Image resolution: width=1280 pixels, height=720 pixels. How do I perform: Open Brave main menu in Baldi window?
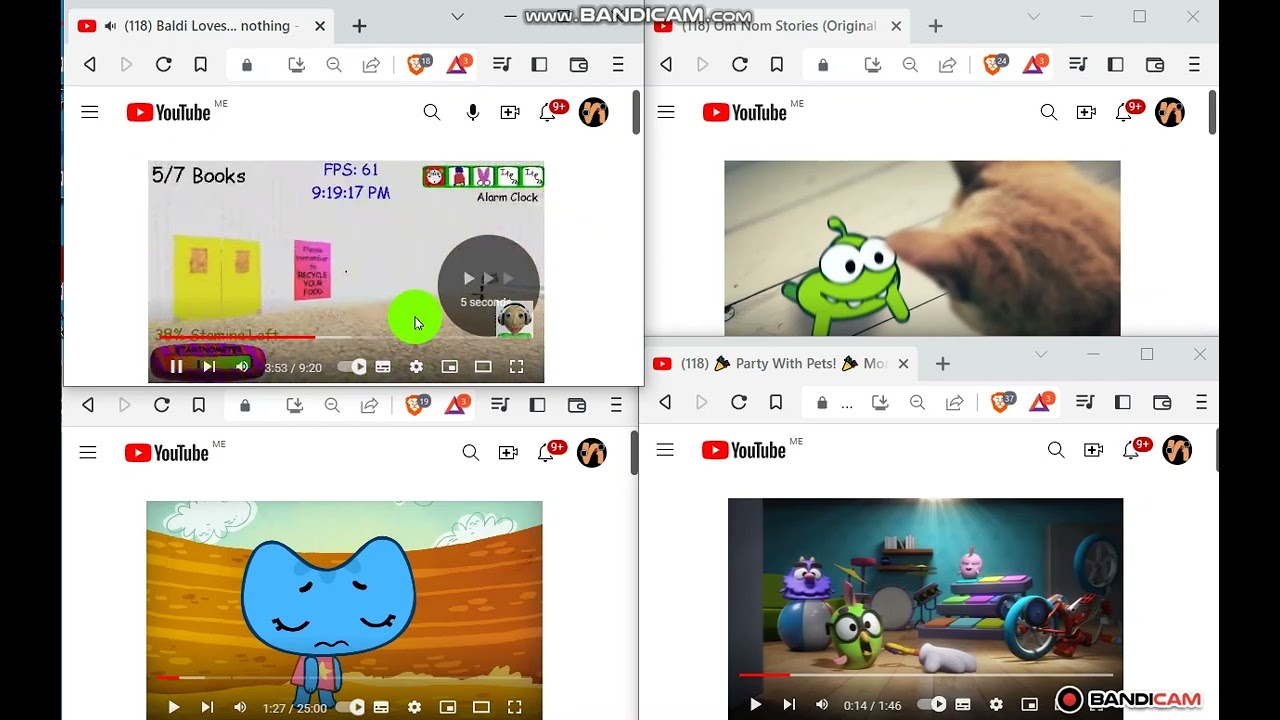[618, 65]
